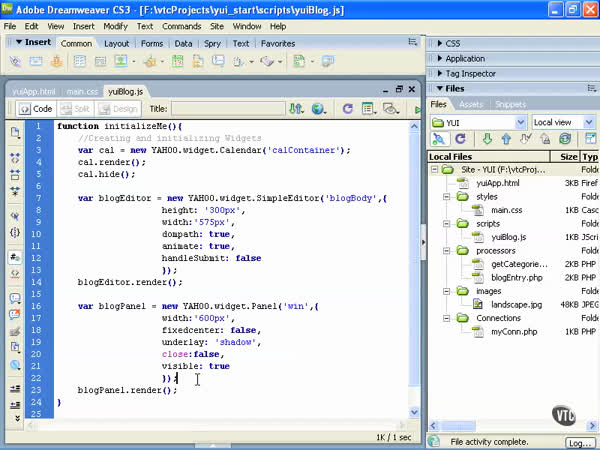Click the Put Files blue up arrow
The image size is (600, 450).
506,139
